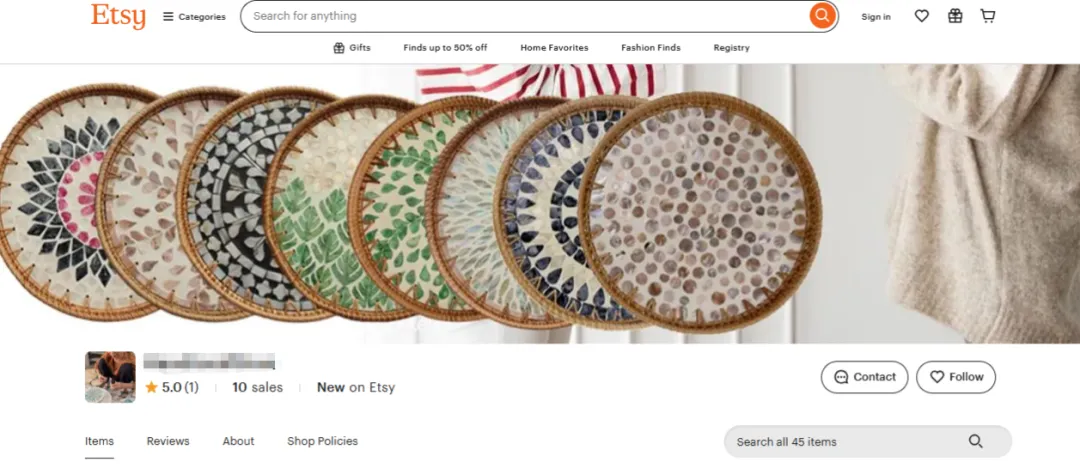Select the Items tab
The image size is (1080, 474).
point(99,441)
